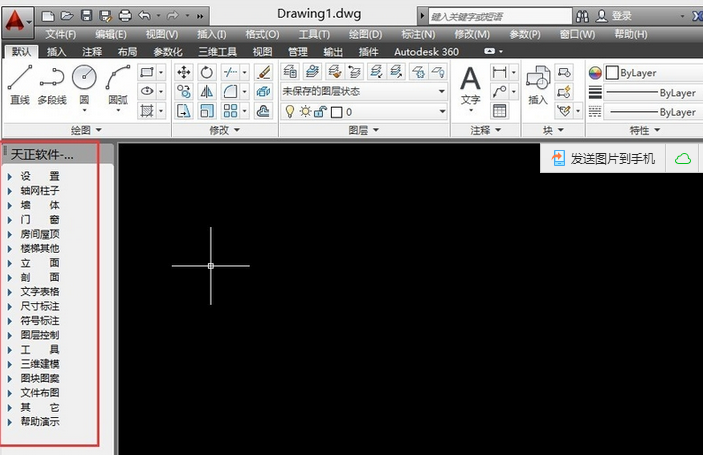Select the hatch tool icon

click(x=147, y=110)
